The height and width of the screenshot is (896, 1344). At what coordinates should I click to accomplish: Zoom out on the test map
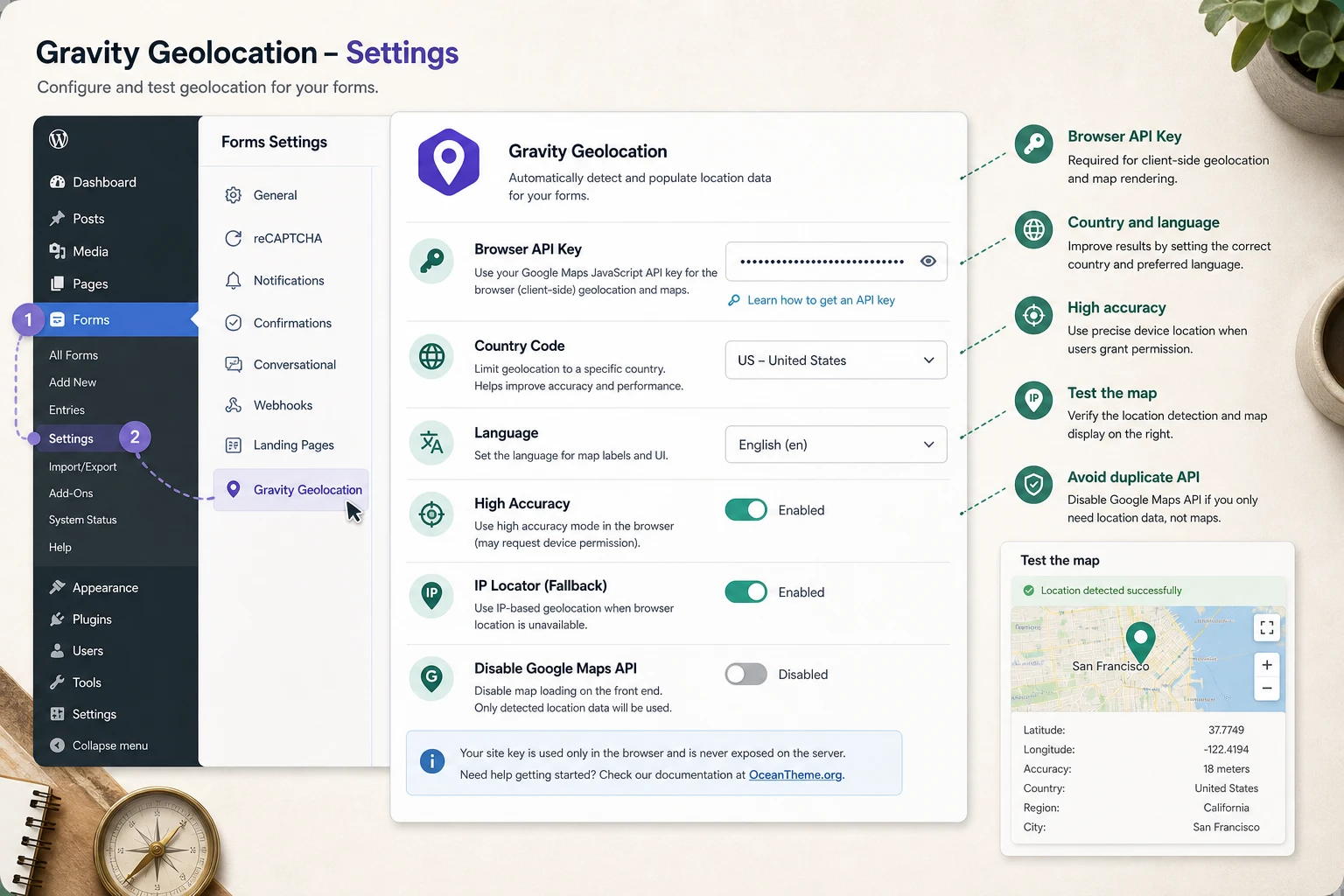(x=1267, y=689)
